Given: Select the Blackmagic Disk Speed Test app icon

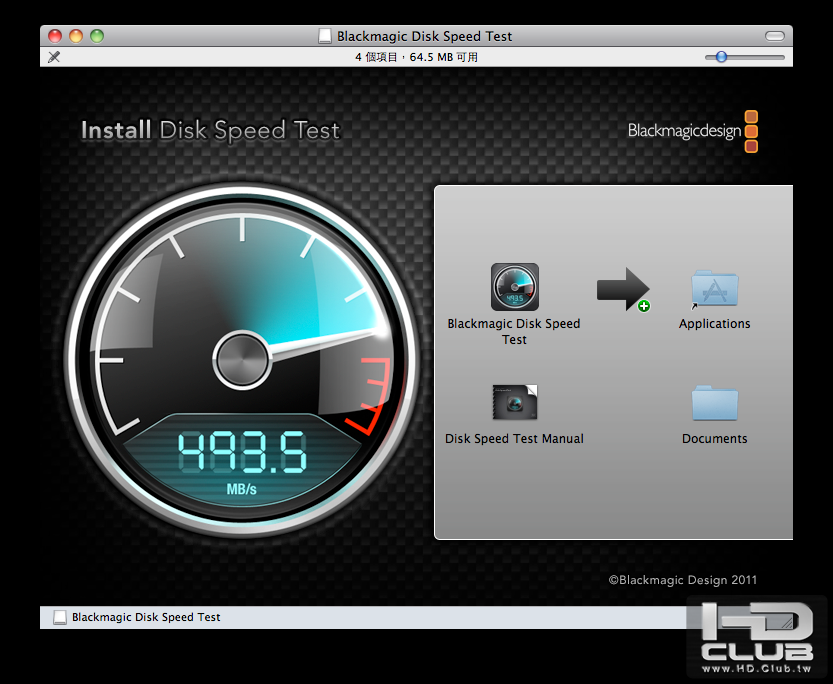Looking at the screenshot, I should click(x=515, y=287).
